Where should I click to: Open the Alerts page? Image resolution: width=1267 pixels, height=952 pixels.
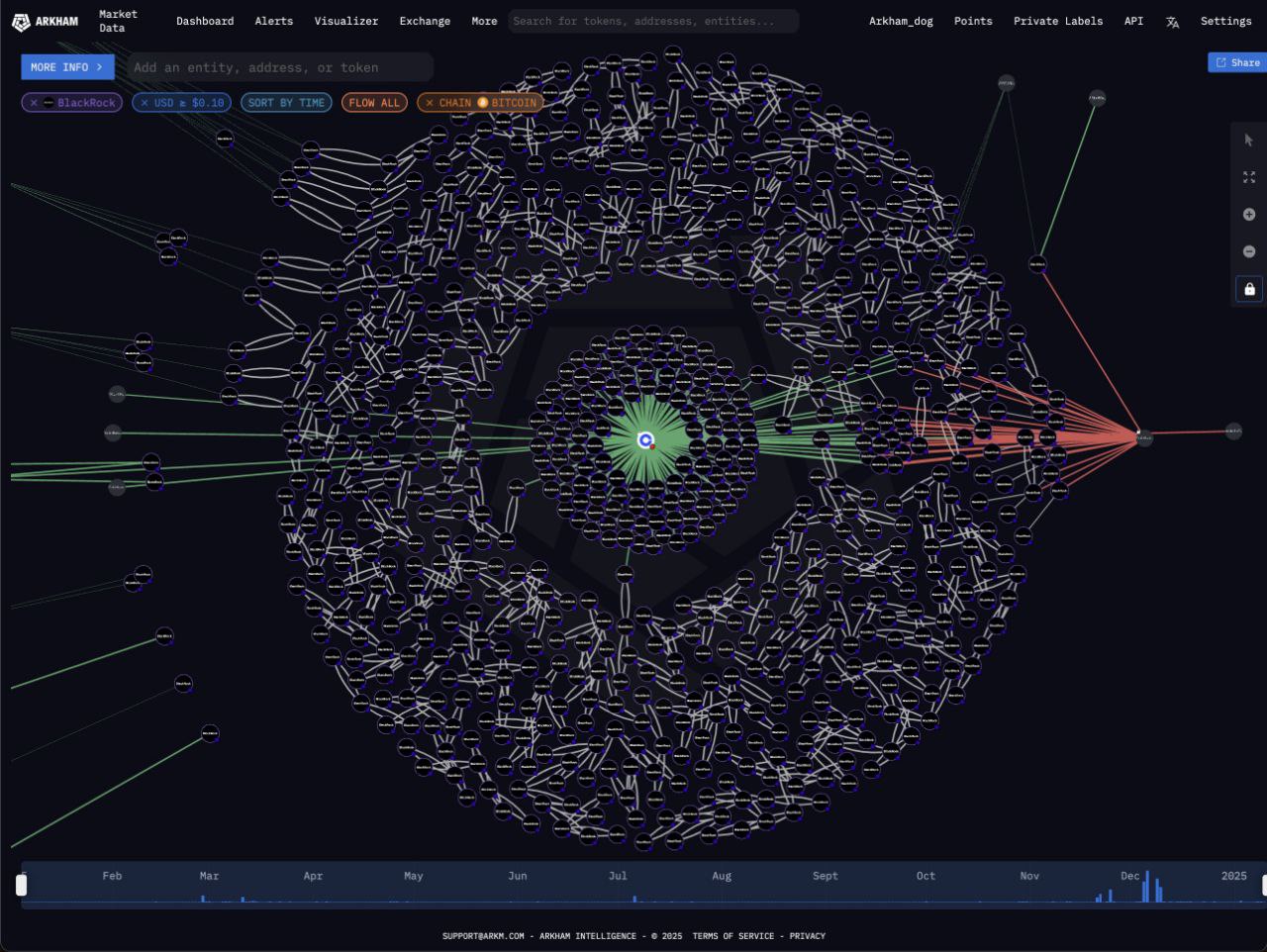tap(274, 21)
